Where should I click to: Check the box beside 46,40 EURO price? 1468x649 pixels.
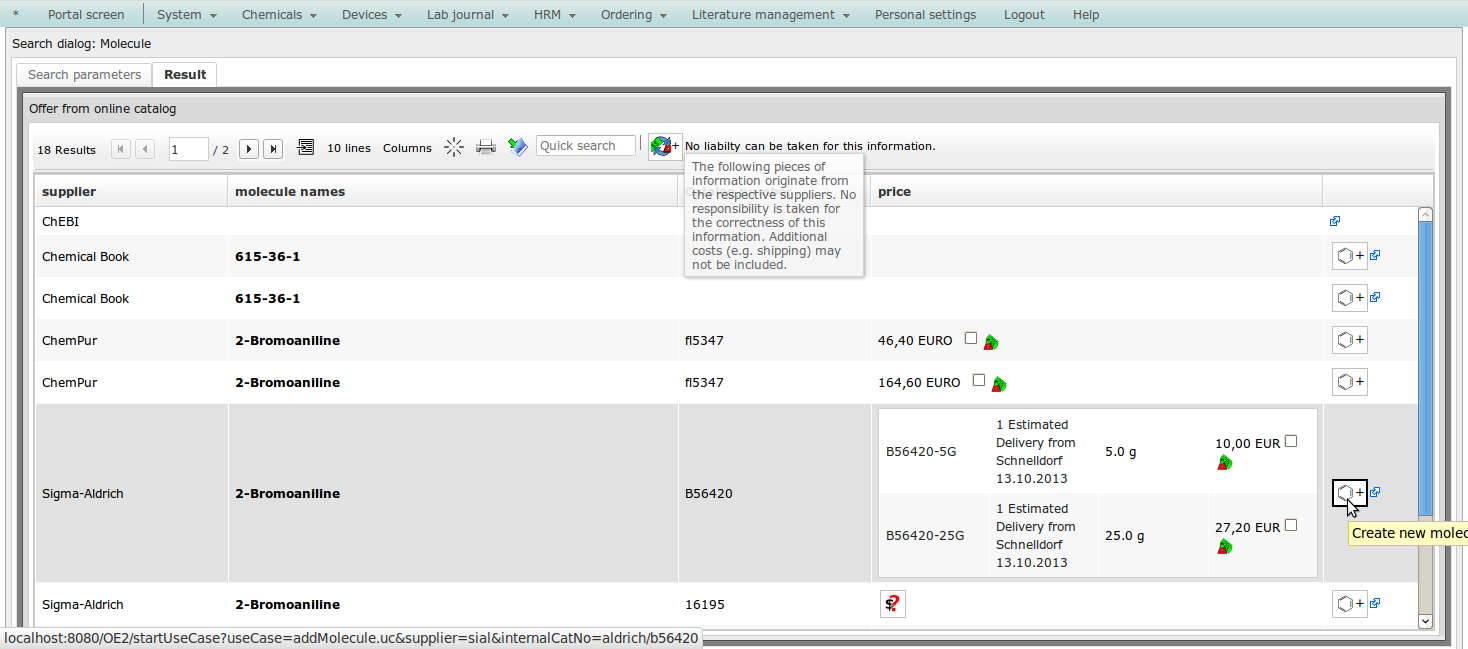(970, 338)
